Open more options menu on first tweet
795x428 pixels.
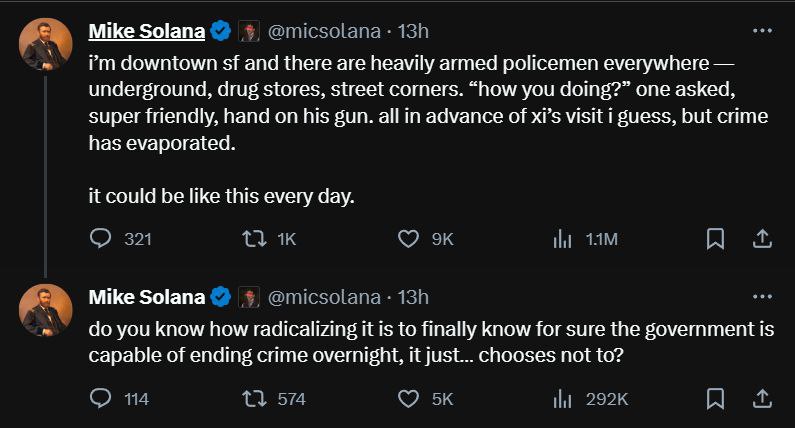click(x=762, y=31)
